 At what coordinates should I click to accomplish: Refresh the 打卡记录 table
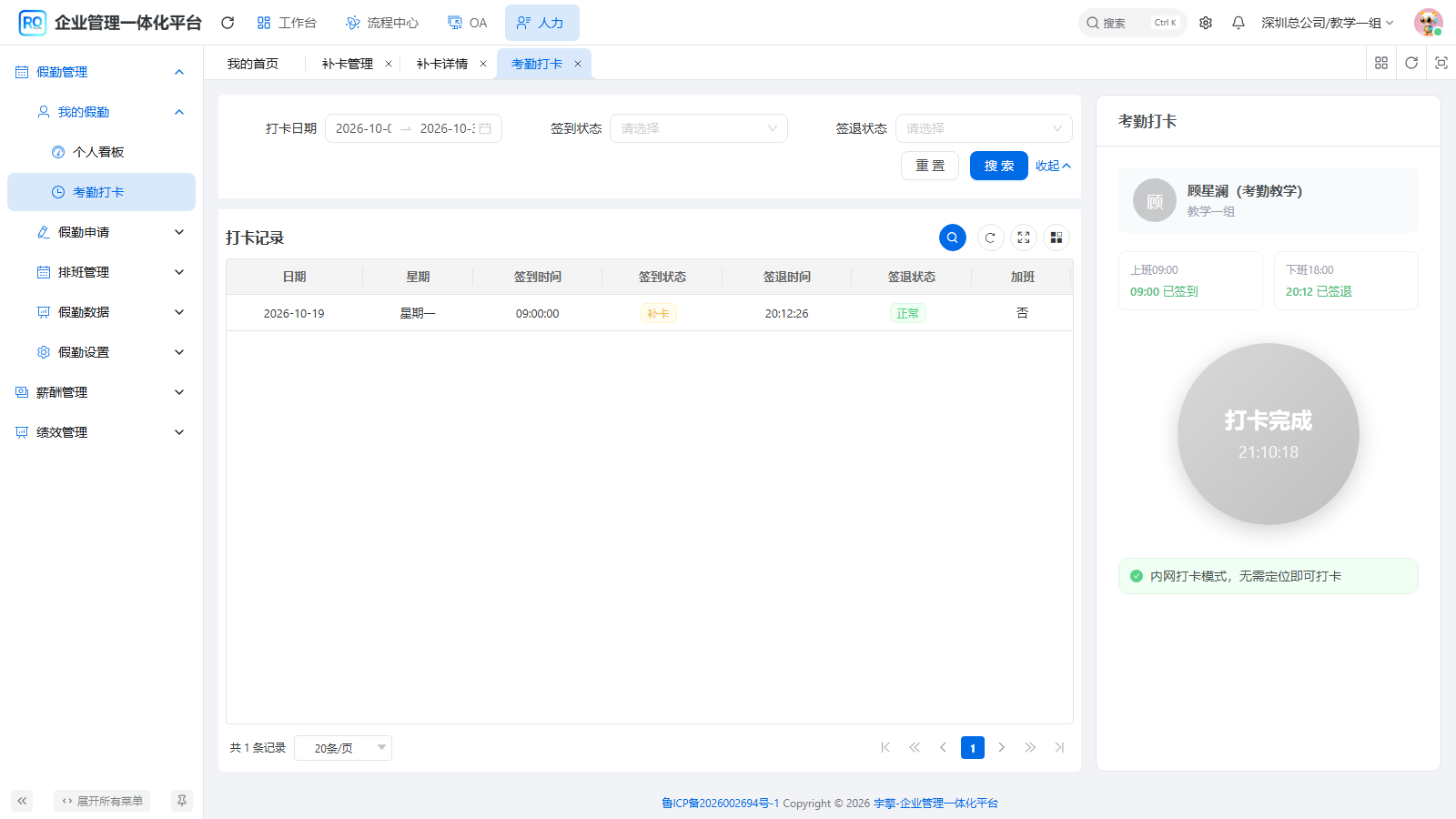[990, 238]
